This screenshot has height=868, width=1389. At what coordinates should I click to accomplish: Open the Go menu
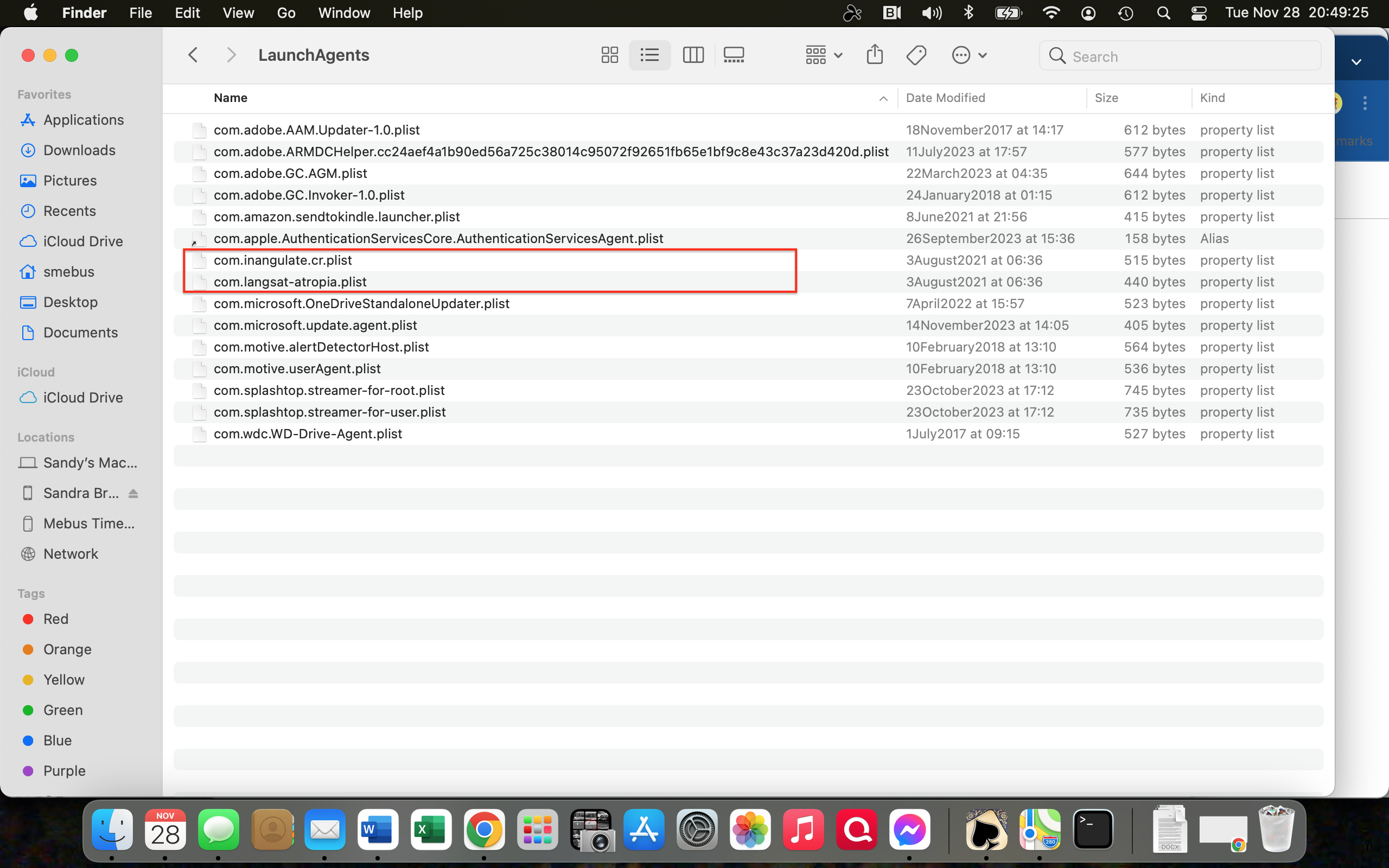tap(286, 12)
